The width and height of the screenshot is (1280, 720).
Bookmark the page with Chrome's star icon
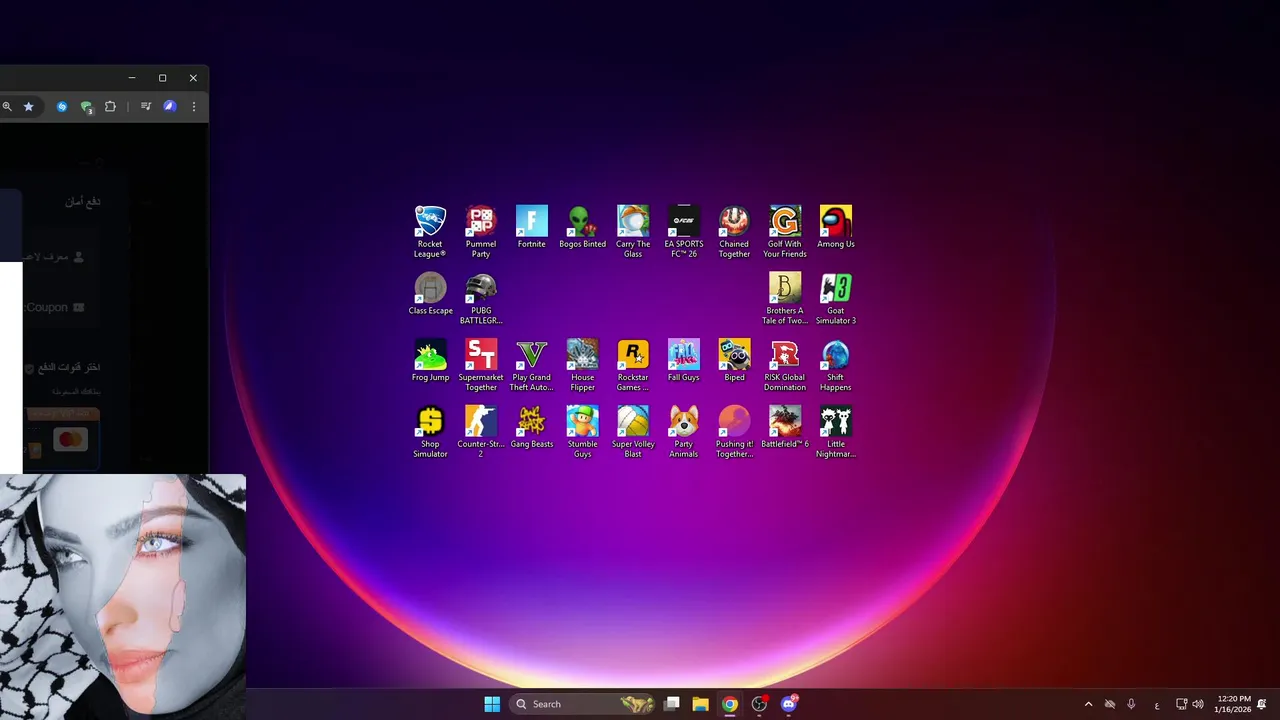tap(28, 106)
